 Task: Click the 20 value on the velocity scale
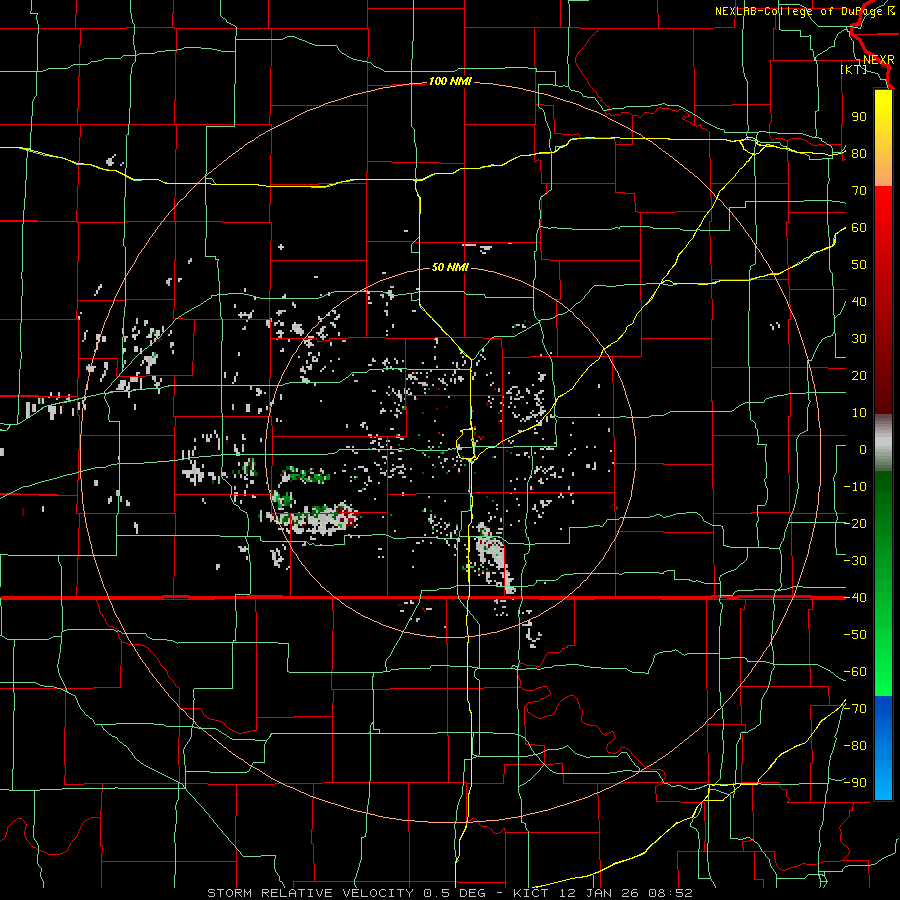coord(859,376)
